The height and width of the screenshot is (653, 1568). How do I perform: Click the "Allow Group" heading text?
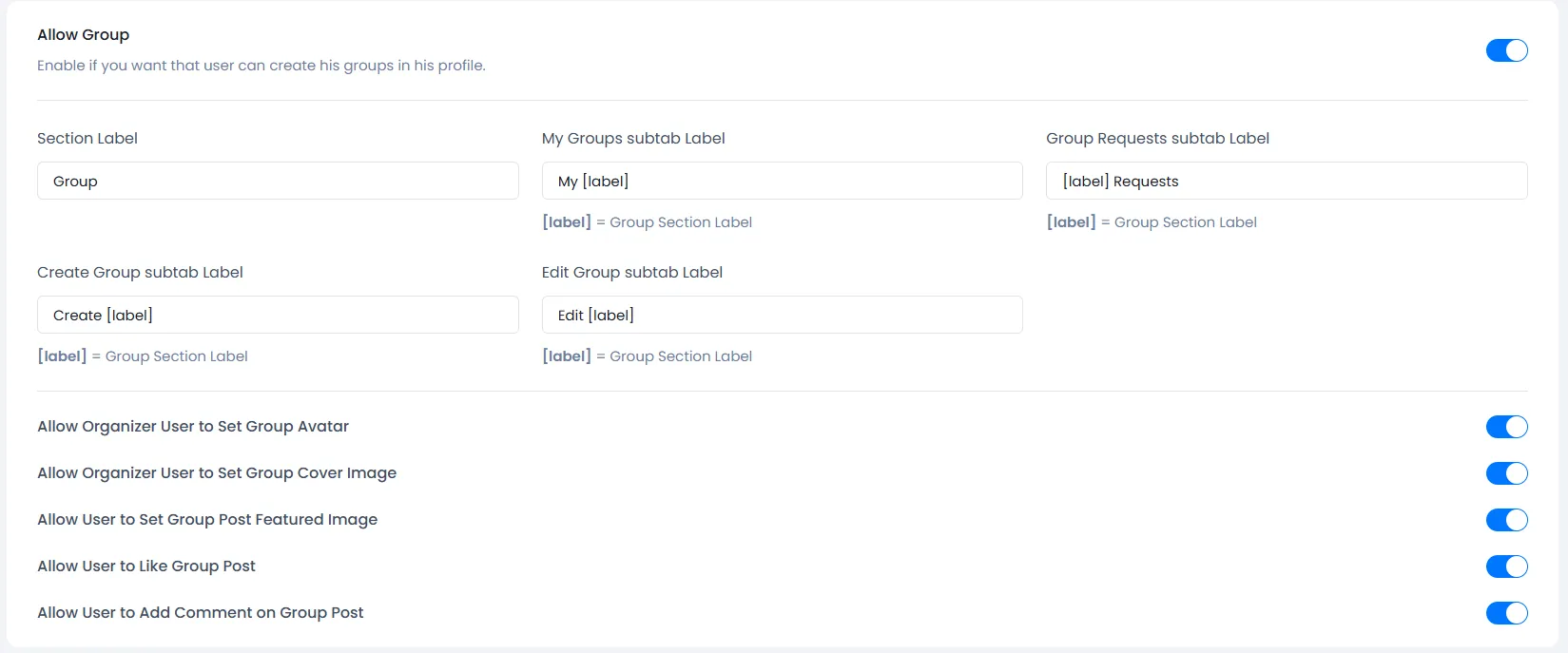pyautogui.click(x=84, y=35)
